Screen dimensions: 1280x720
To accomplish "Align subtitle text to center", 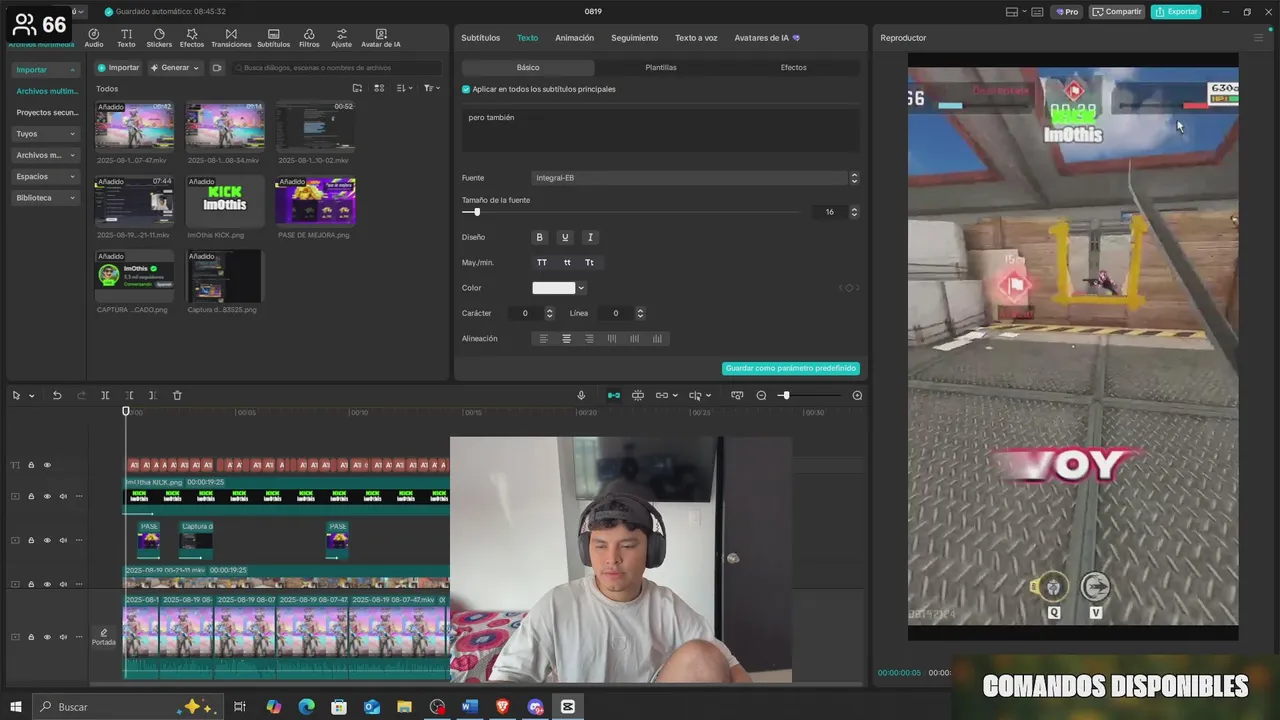I will [566, 339].
